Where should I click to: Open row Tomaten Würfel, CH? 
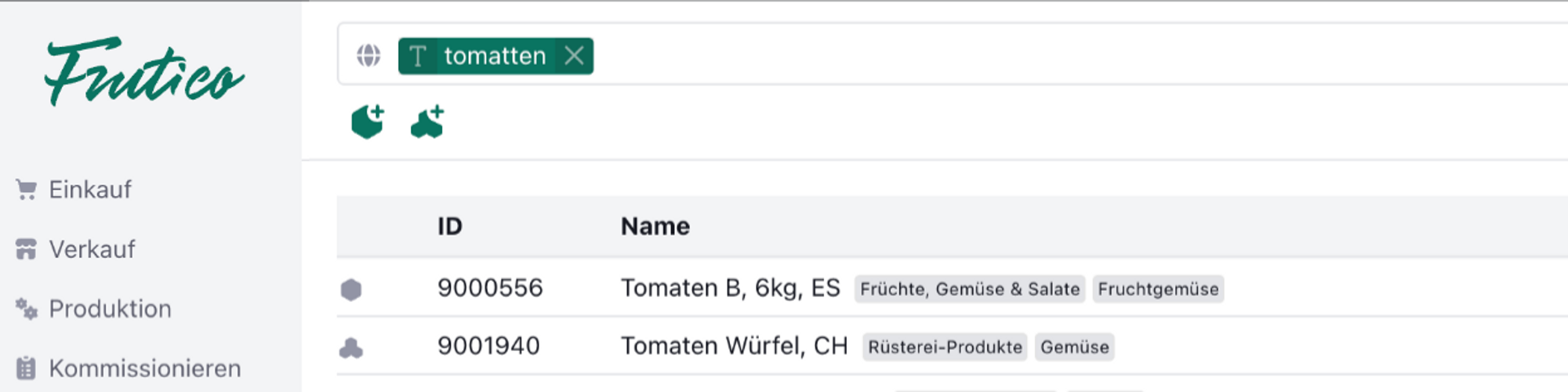coord(734,347)
